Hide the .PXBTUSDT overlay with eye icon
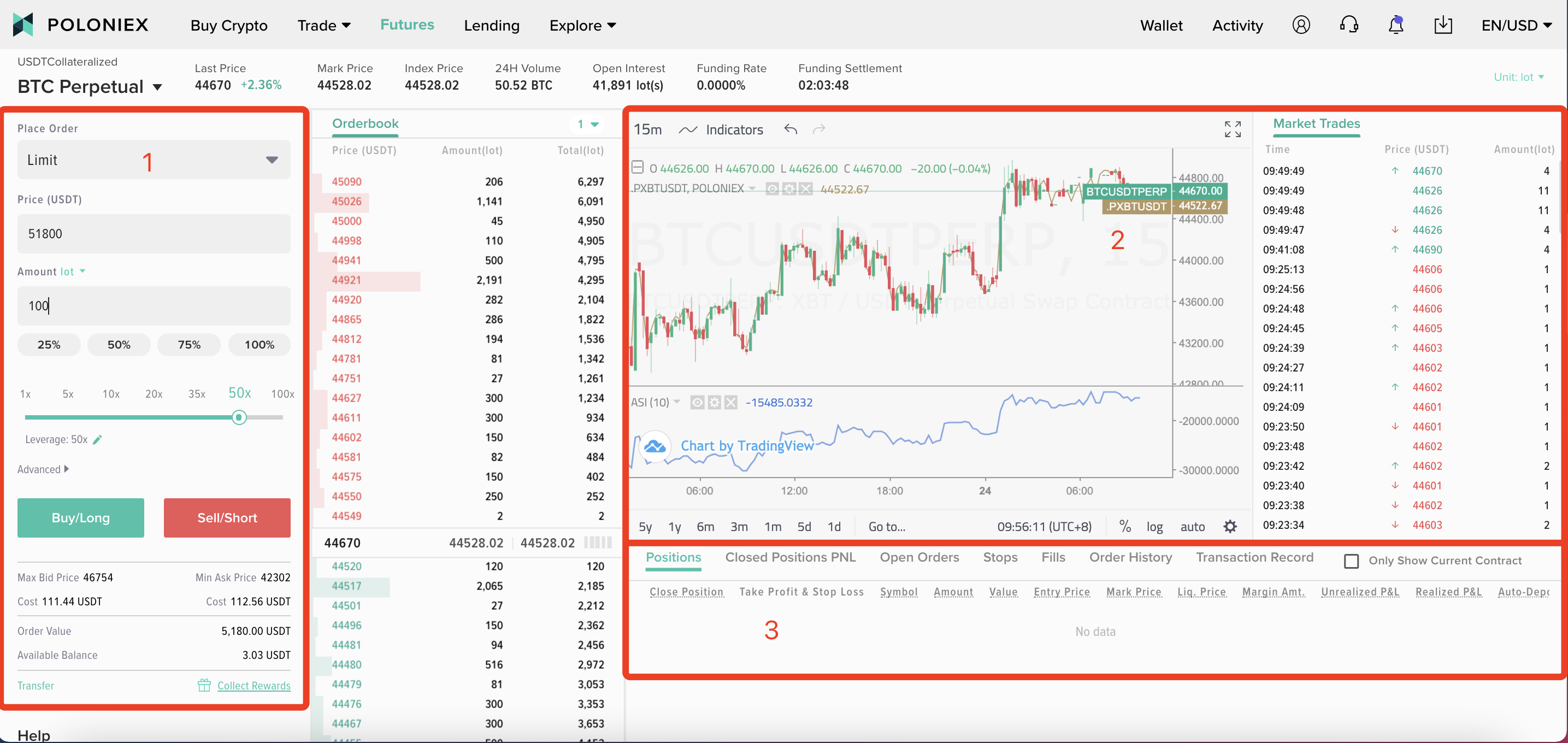The width and height of the screenshot is (1568, 743). coord(773,189)
